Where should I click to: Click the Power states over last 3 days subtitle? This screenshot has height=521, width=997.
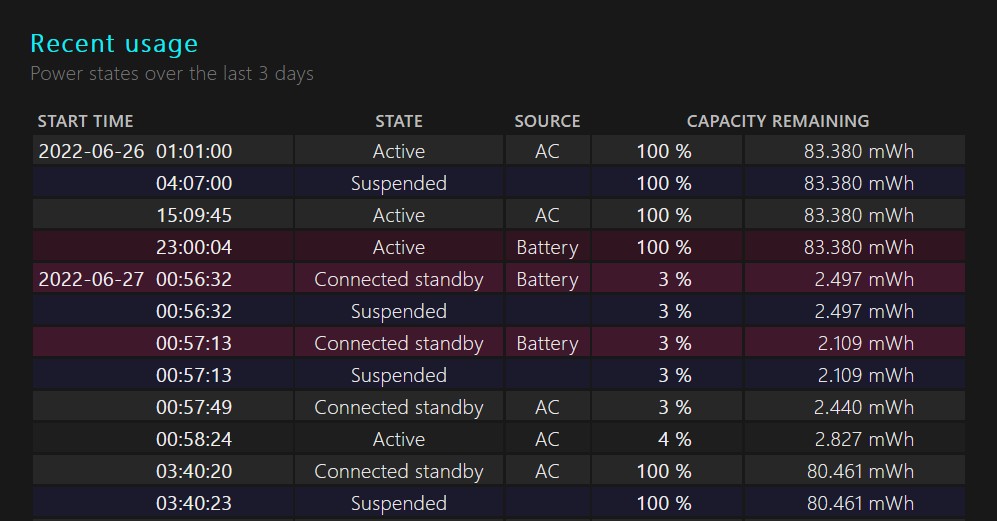point(172,74)
